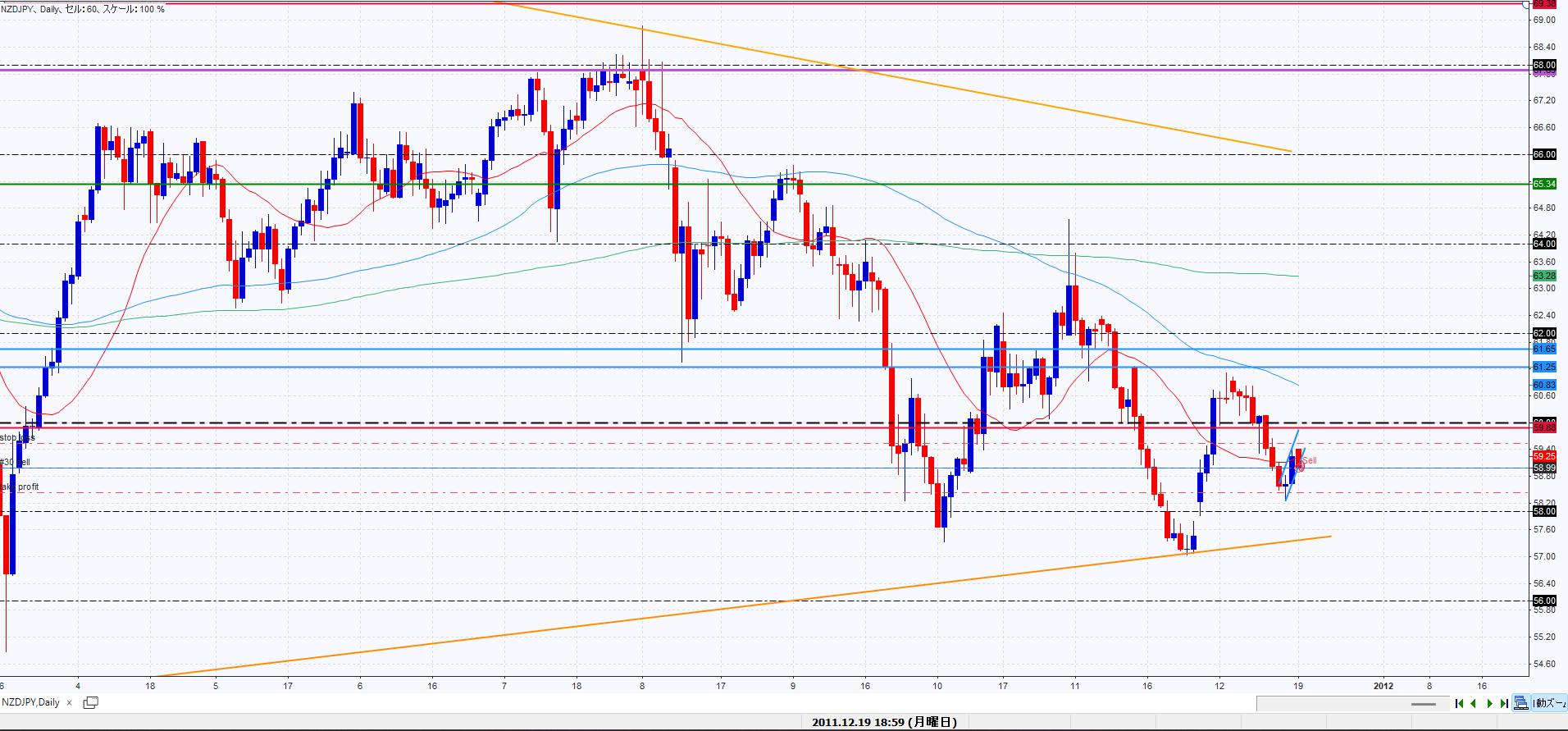Open the tile windows icon beside chart tab
The width and height of the screenshot is (1568, 731).
[90, 702]
